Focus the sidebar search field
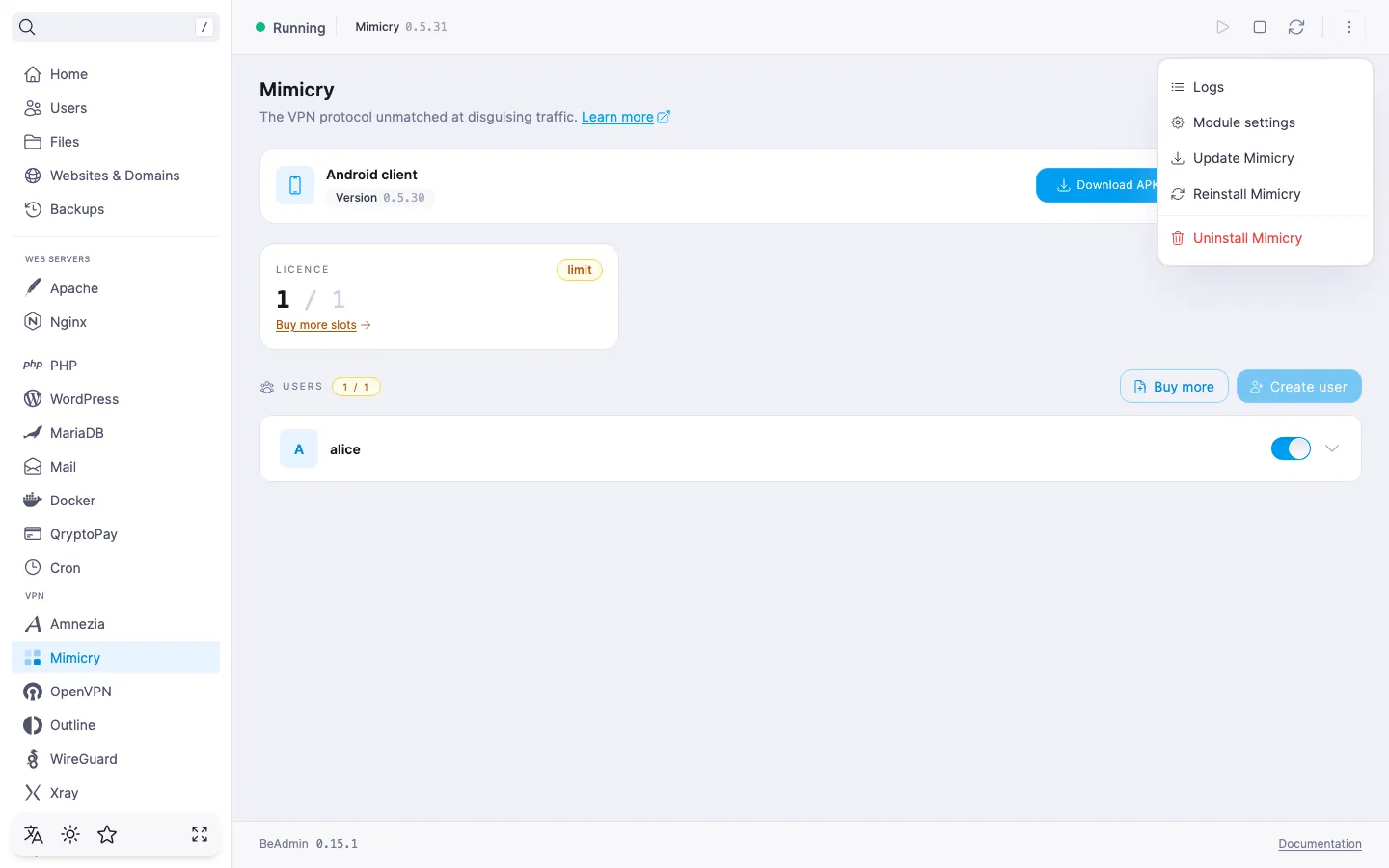Image resolution: width=1389 pixels, height=868 pixels. 116,27
